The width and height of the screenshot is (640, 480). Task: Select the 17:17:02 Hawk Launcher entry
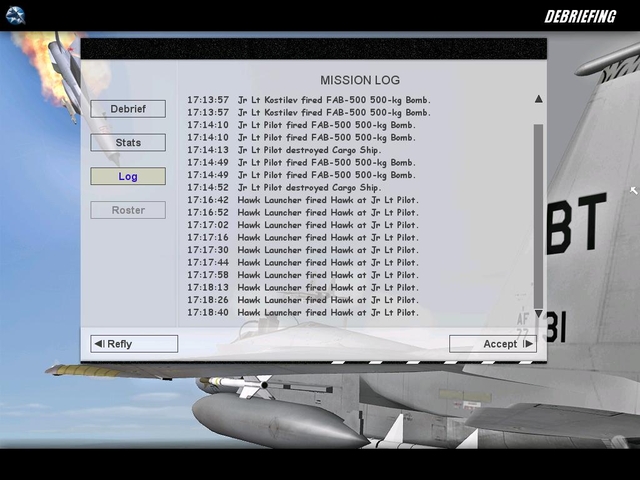point(303,225)
